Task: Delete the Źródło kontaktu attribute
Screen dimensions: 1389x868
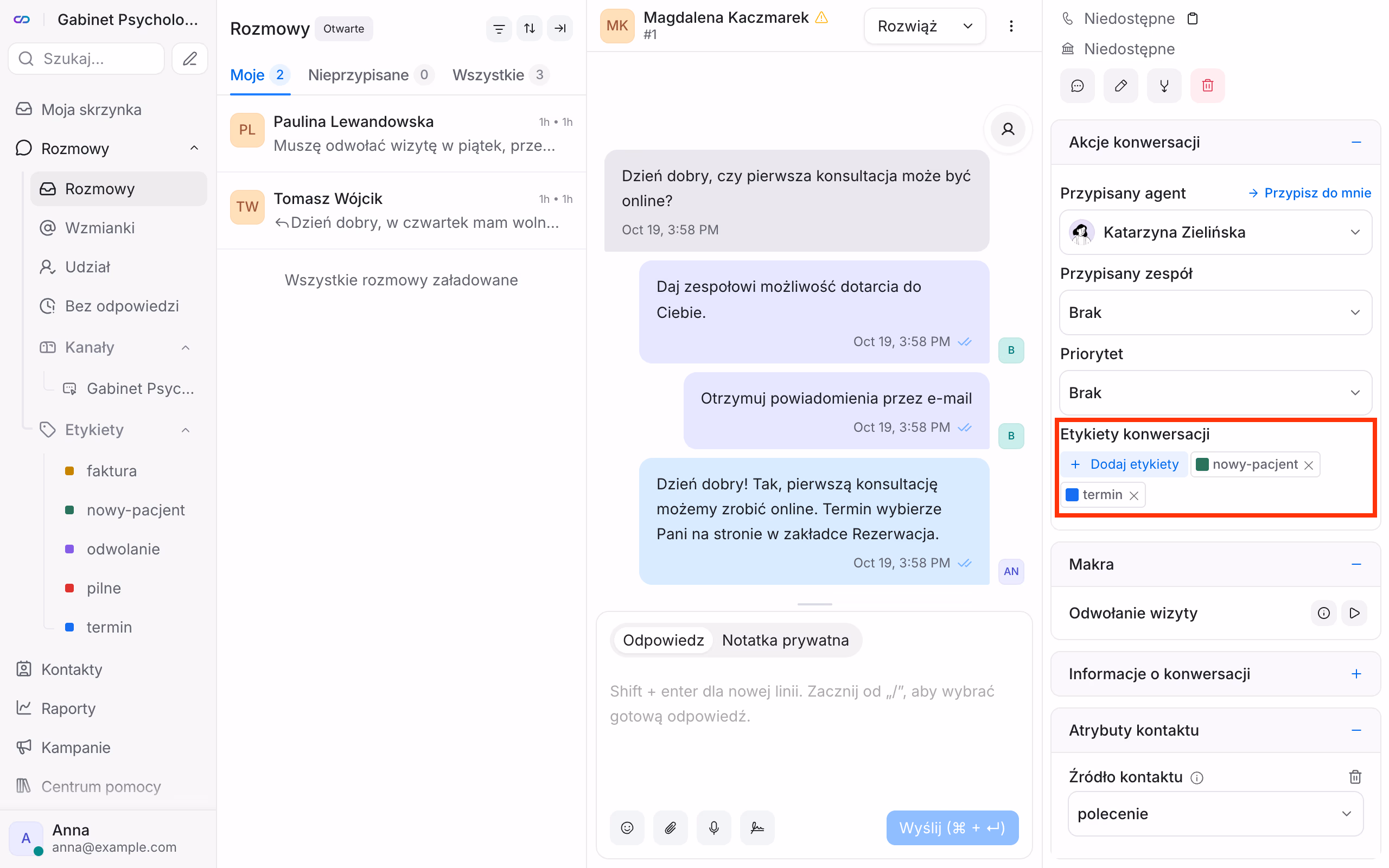Action: [1355, 777]
